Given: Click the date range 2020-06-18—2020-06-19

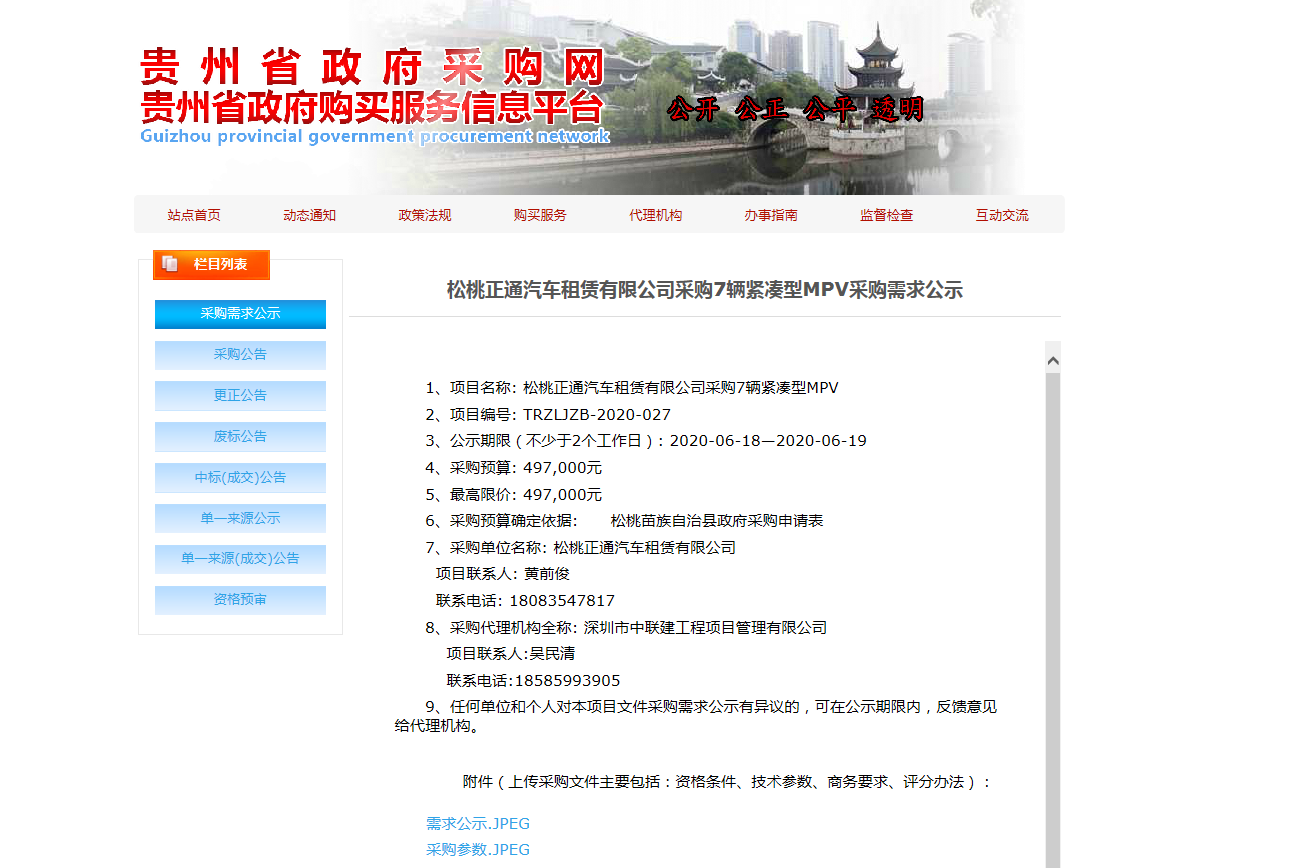Looking at the screenshot, I should [x=768, y=441].
